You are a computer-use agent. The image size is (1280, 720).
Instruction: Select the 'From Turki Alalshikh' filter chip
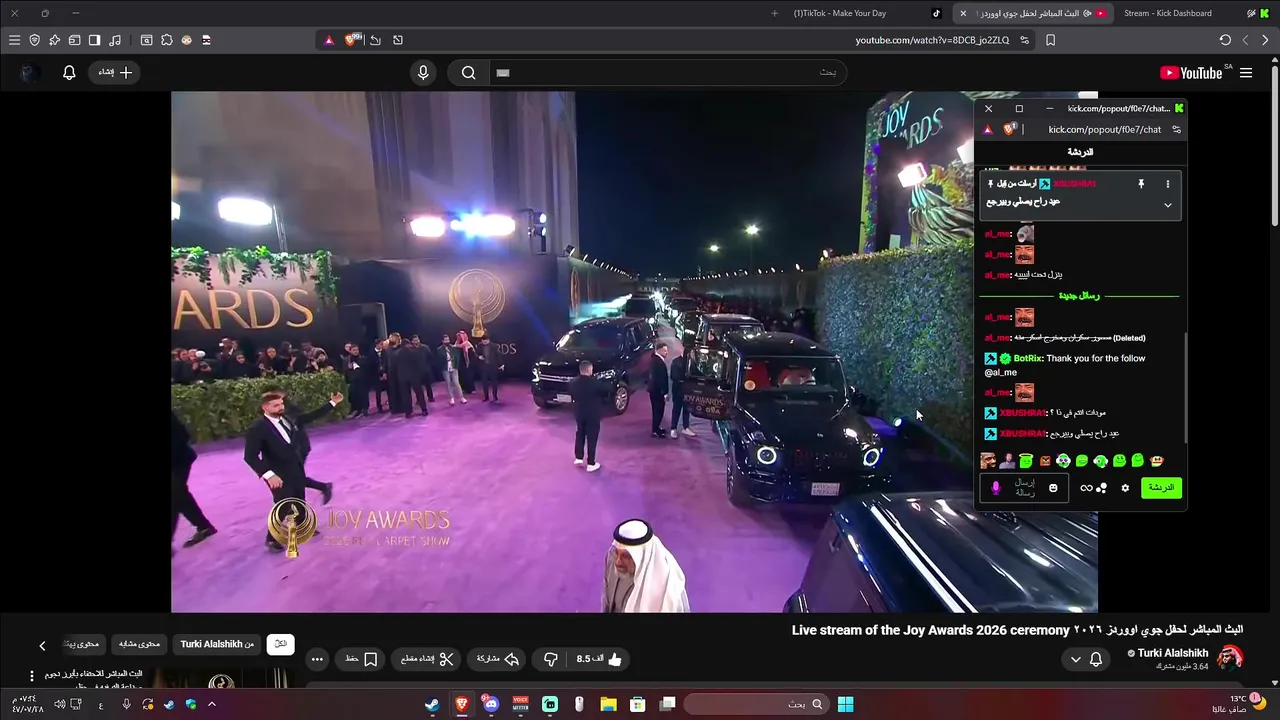point(217,644)
